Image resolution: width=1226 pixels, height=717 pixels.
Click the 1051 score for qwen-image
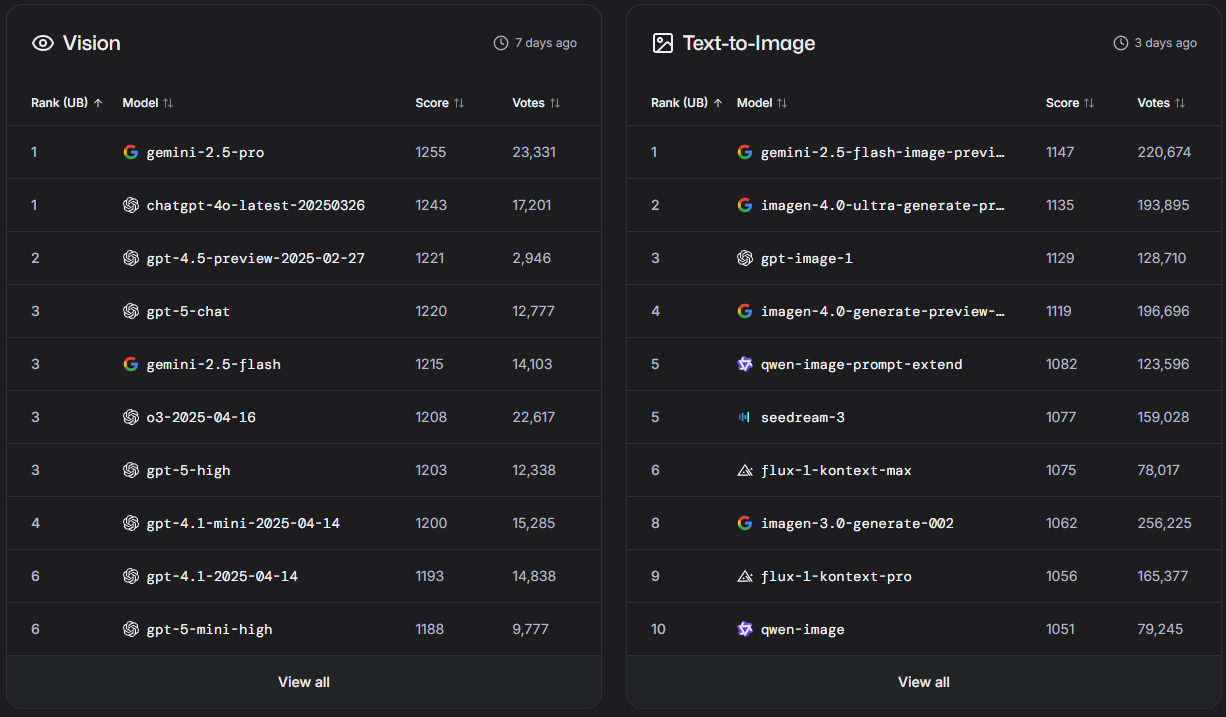[x=1060, y=629]
